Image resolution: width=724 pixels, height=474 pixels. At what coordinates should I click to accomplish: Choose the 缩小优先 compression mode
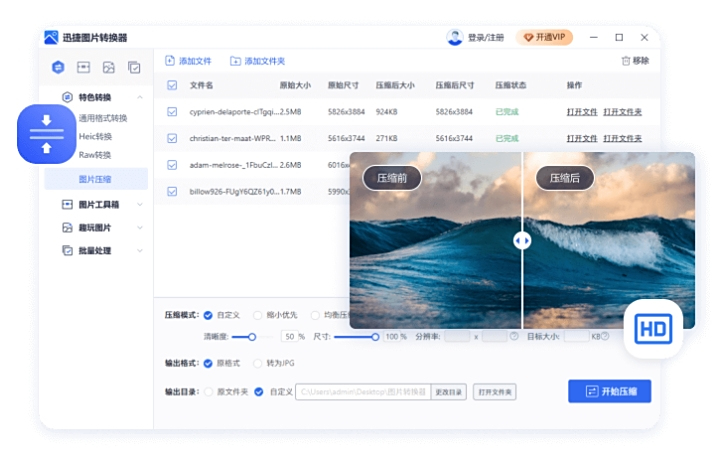point(258,315)
